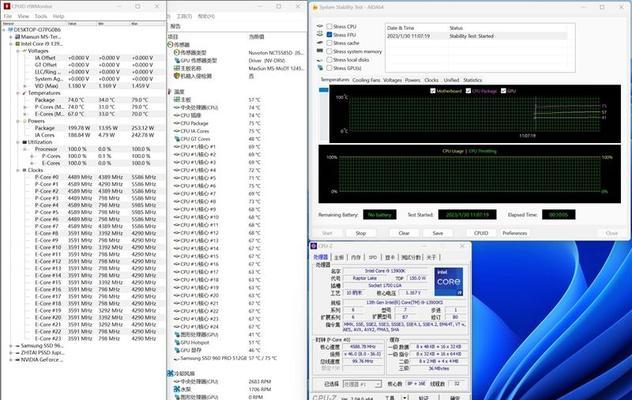Click the DESKTOP-O7PG0B6 computer icon in HWMonitor
Screen dimensions: 632x400
pyautogui.click(x=10, y=30)
